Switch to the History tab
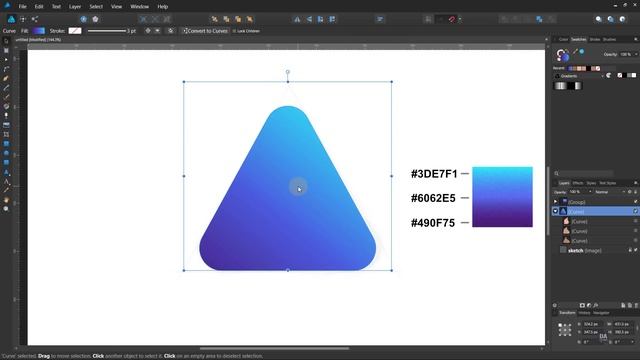Viewport: 640px width, 360px height. coord(584,313)
